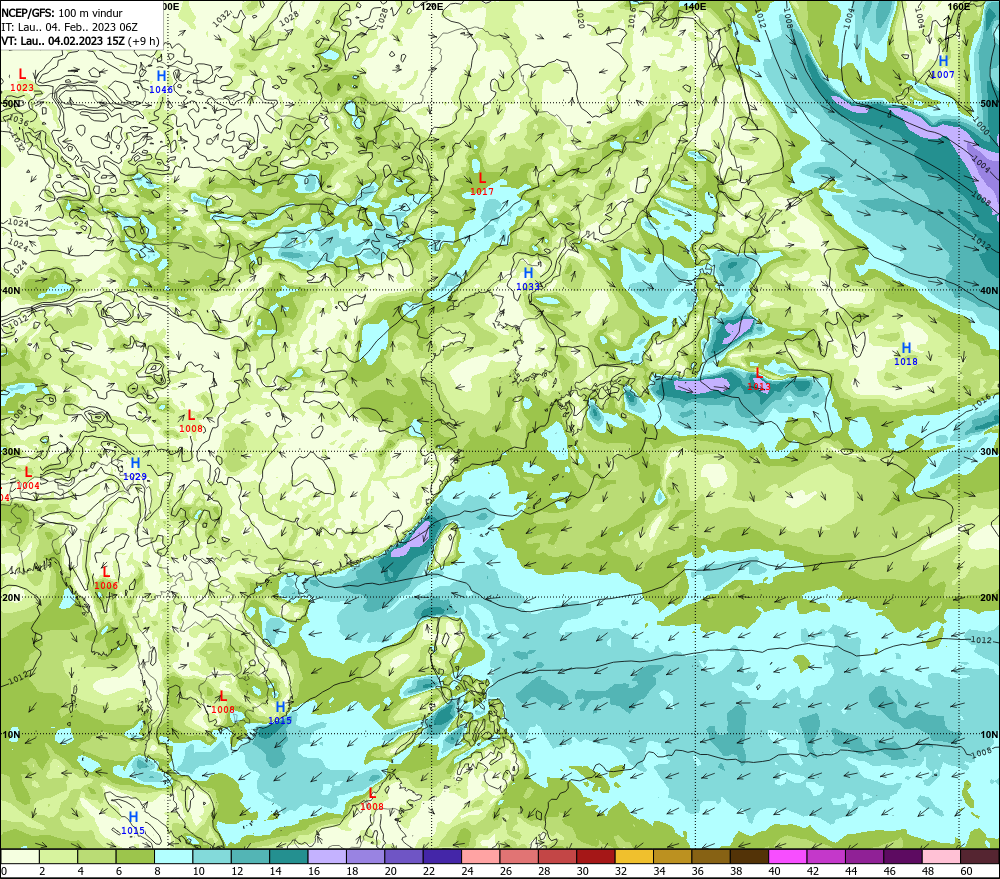The image size is (1000, 879).
Task: Select the L 1017 low pressure marker
Action: 482,184
